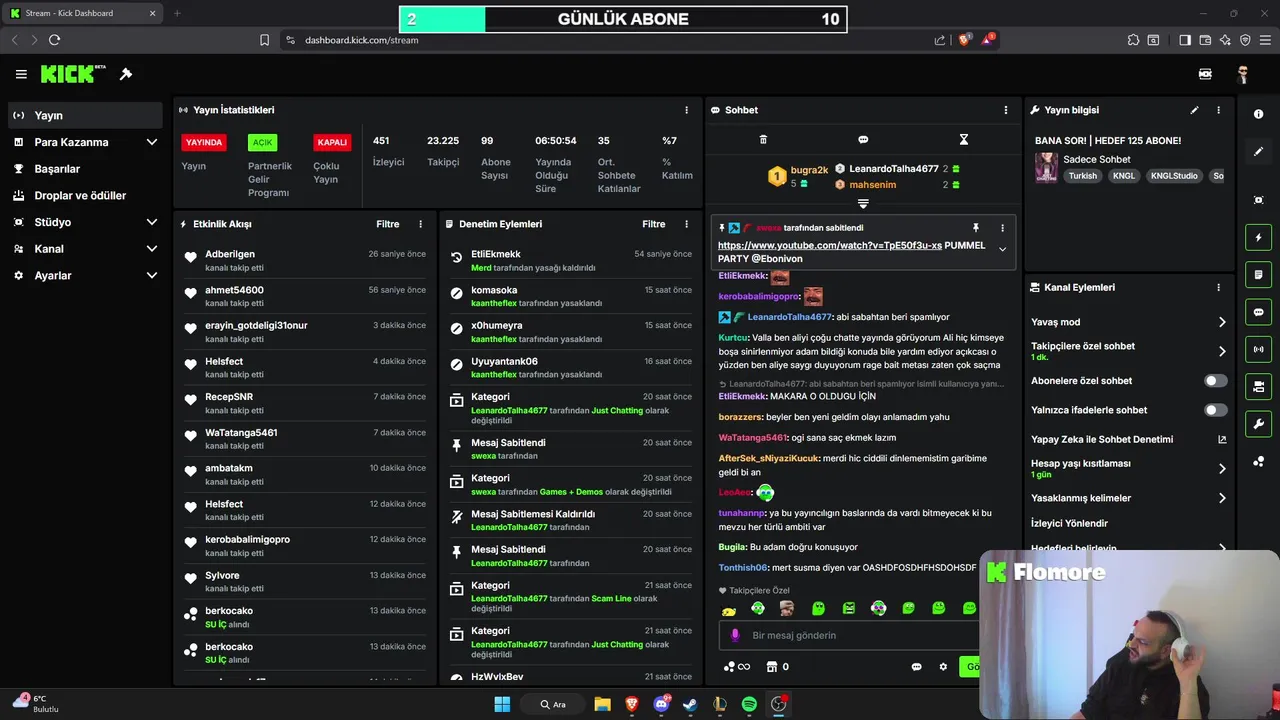1280x720 pixels.
Task: Open the info icon in right sidebar
Action: (1258, 115)
